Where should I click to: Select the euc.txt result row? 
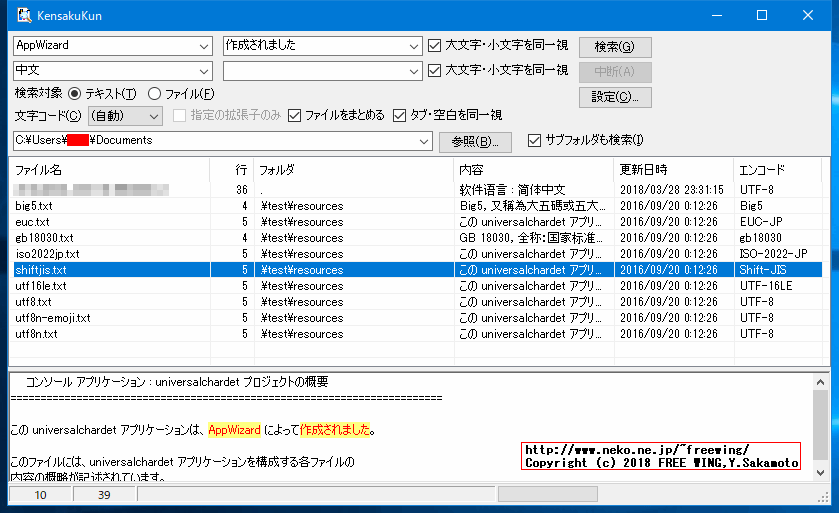[x=417, y=222]
